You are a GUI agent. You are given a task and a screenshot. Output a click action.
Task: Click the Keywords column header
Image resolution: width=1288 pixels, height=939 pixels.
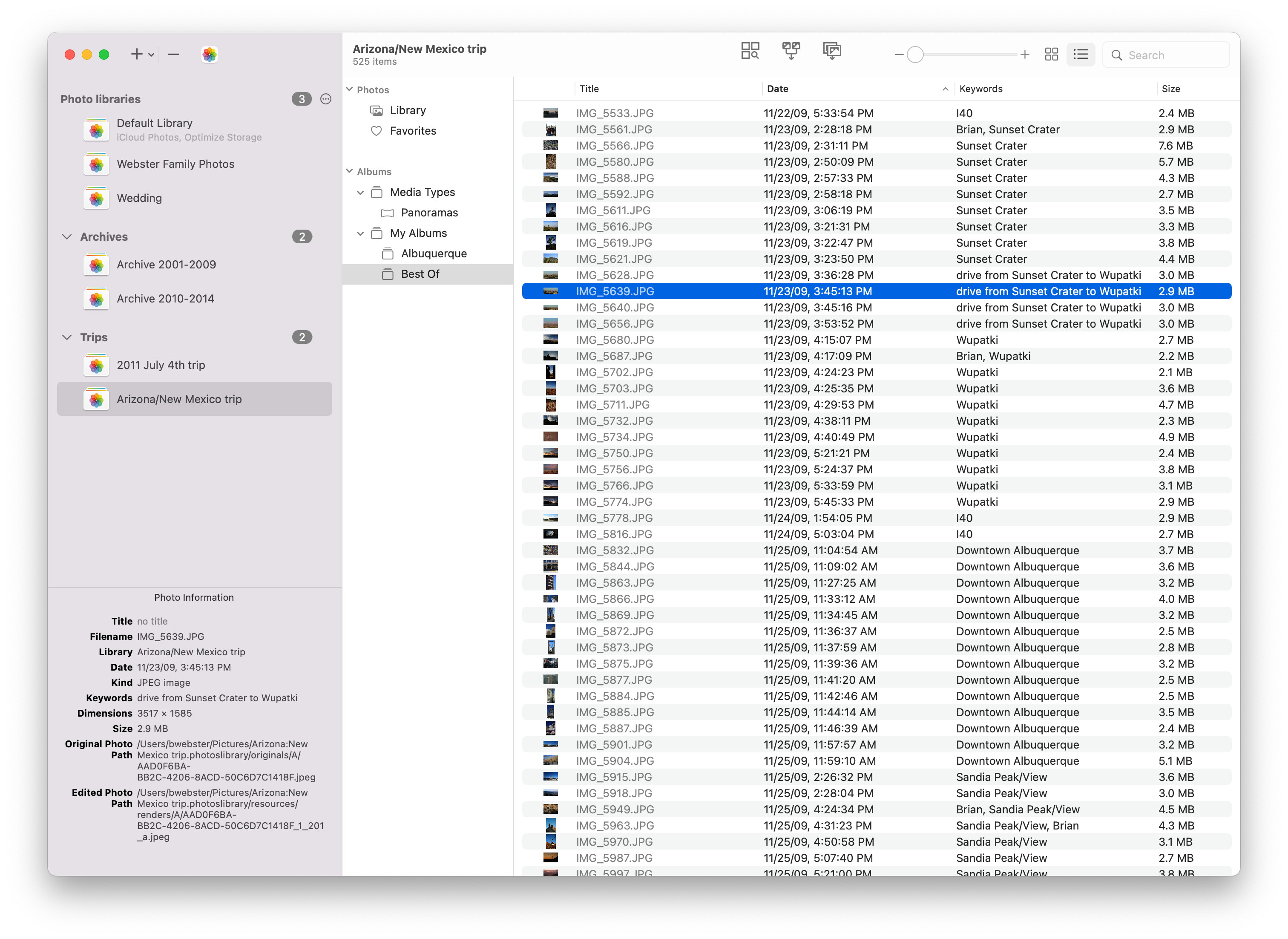(980, 89)
